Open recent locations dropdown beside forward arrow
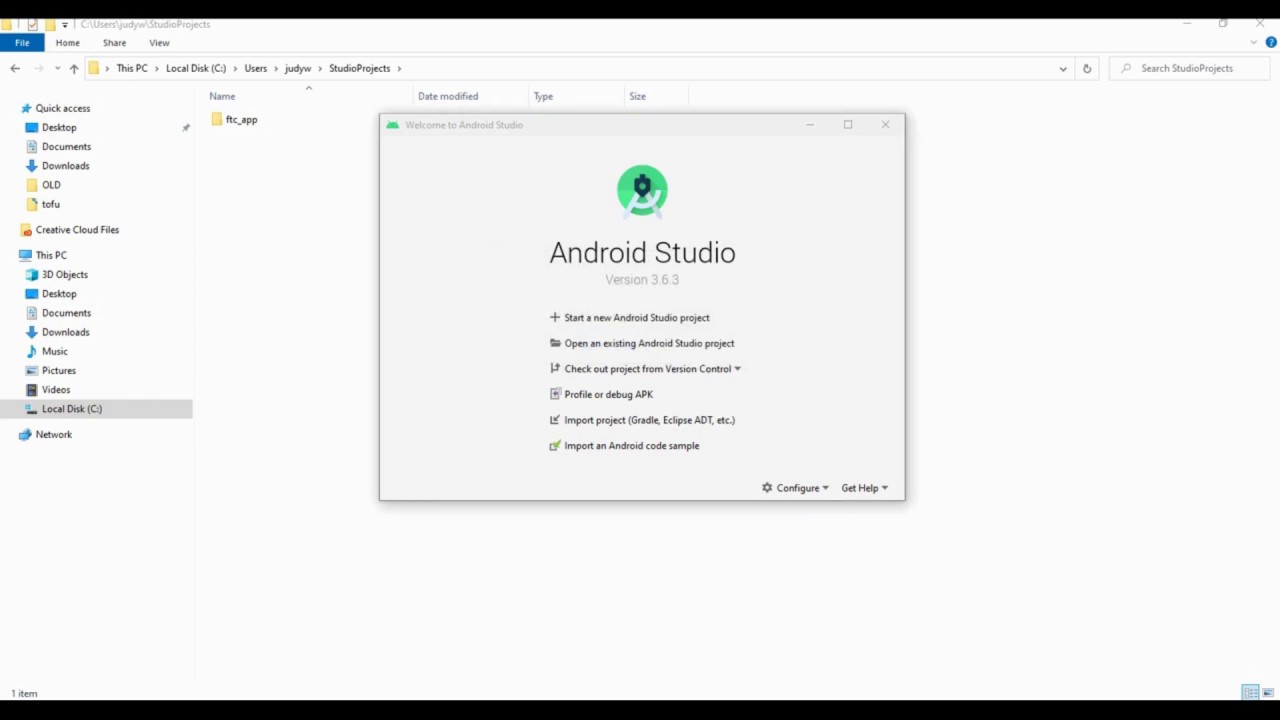1280x720 pixels. (x=57, y=68)
